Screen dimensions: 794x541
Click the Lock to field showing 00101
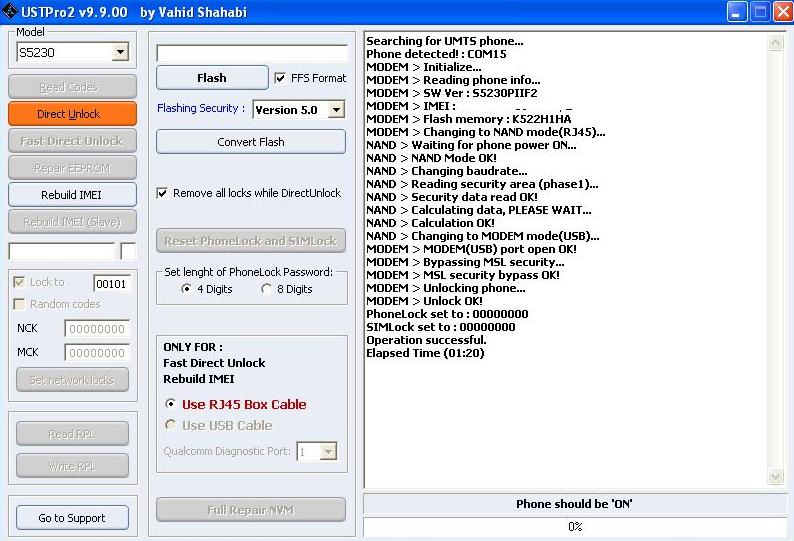(112, 284)
